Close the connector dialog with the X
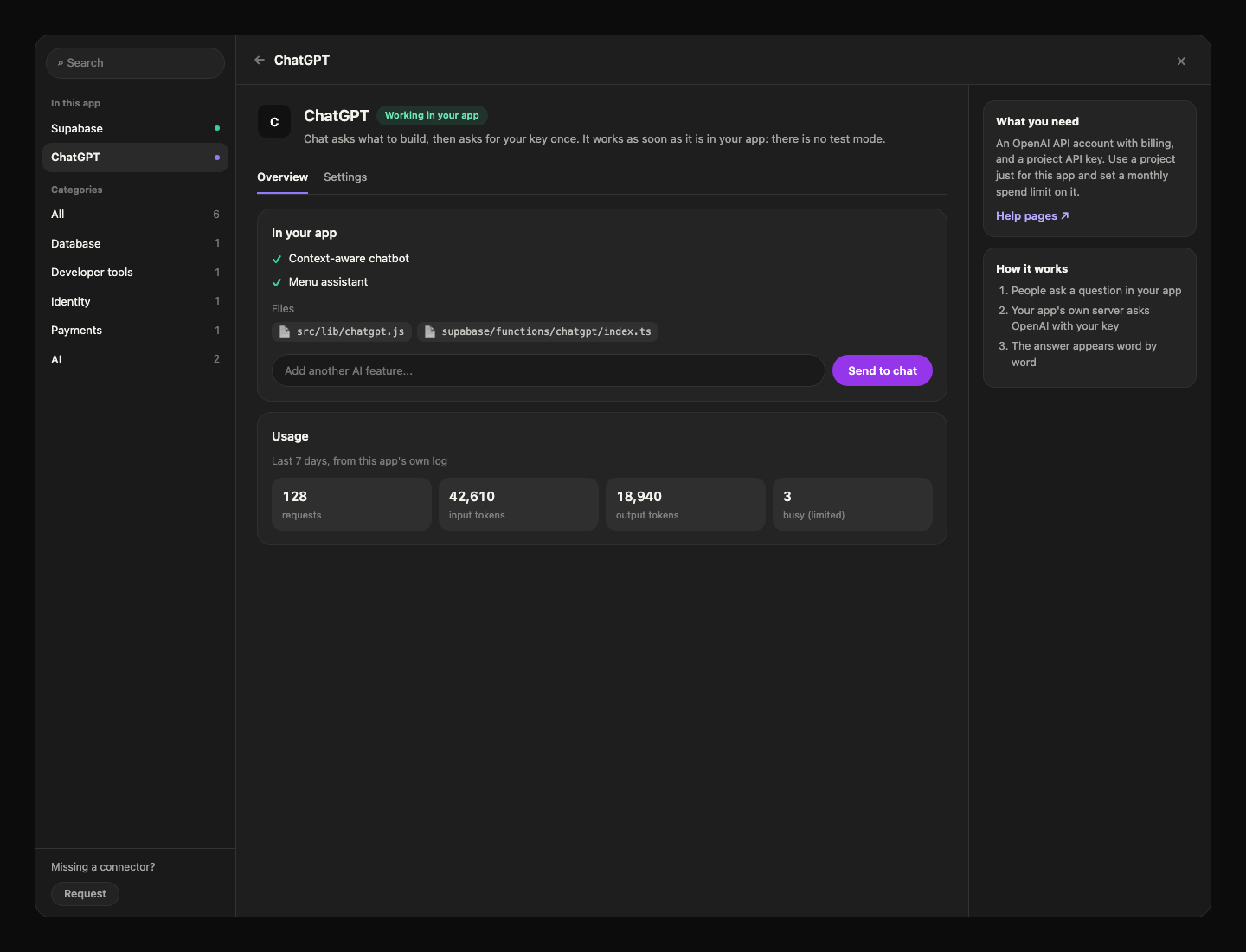Viewport: 1246px width, 952px height. point(1181,61)
